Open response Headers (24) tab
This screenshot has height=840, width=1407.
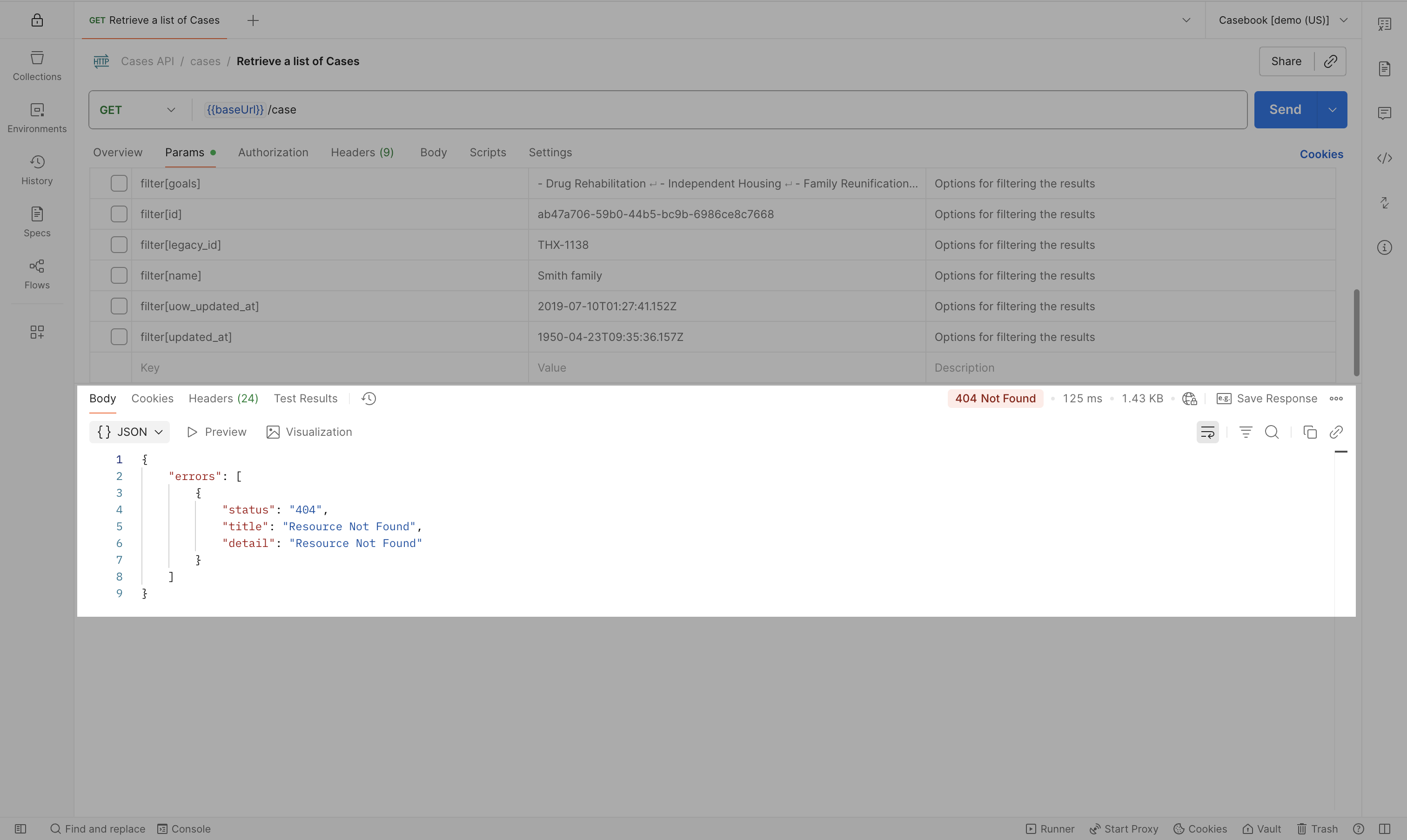point(223,399)
